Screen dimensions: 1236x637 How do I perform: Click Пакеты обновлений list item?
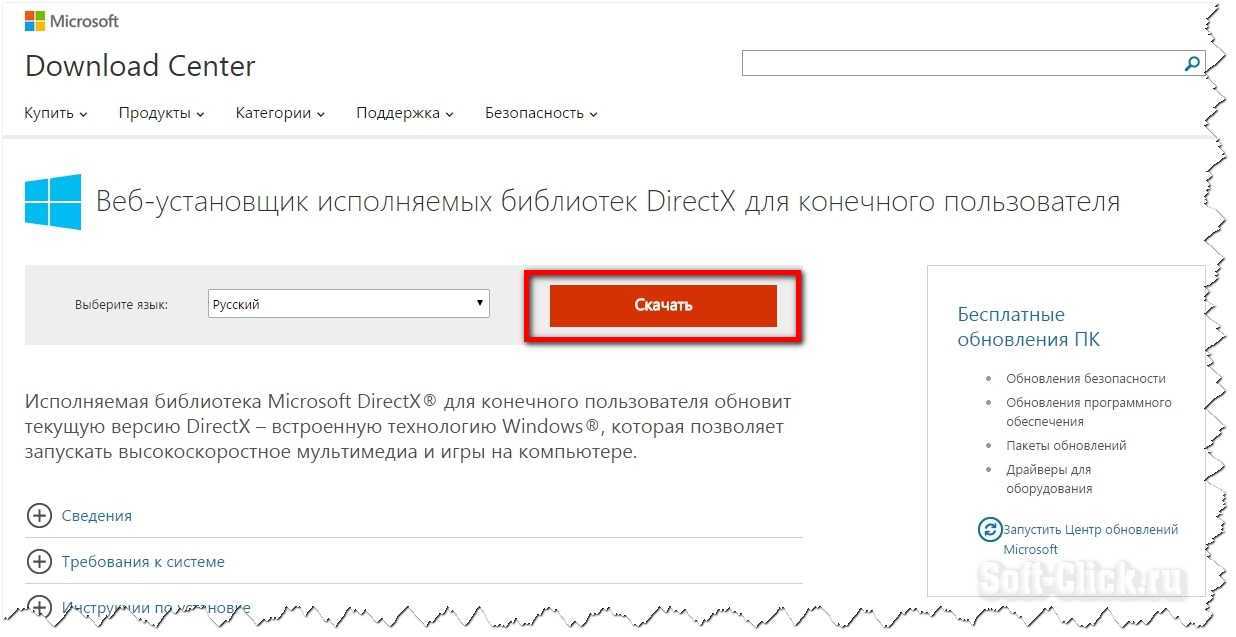(x=1066, y=446)
